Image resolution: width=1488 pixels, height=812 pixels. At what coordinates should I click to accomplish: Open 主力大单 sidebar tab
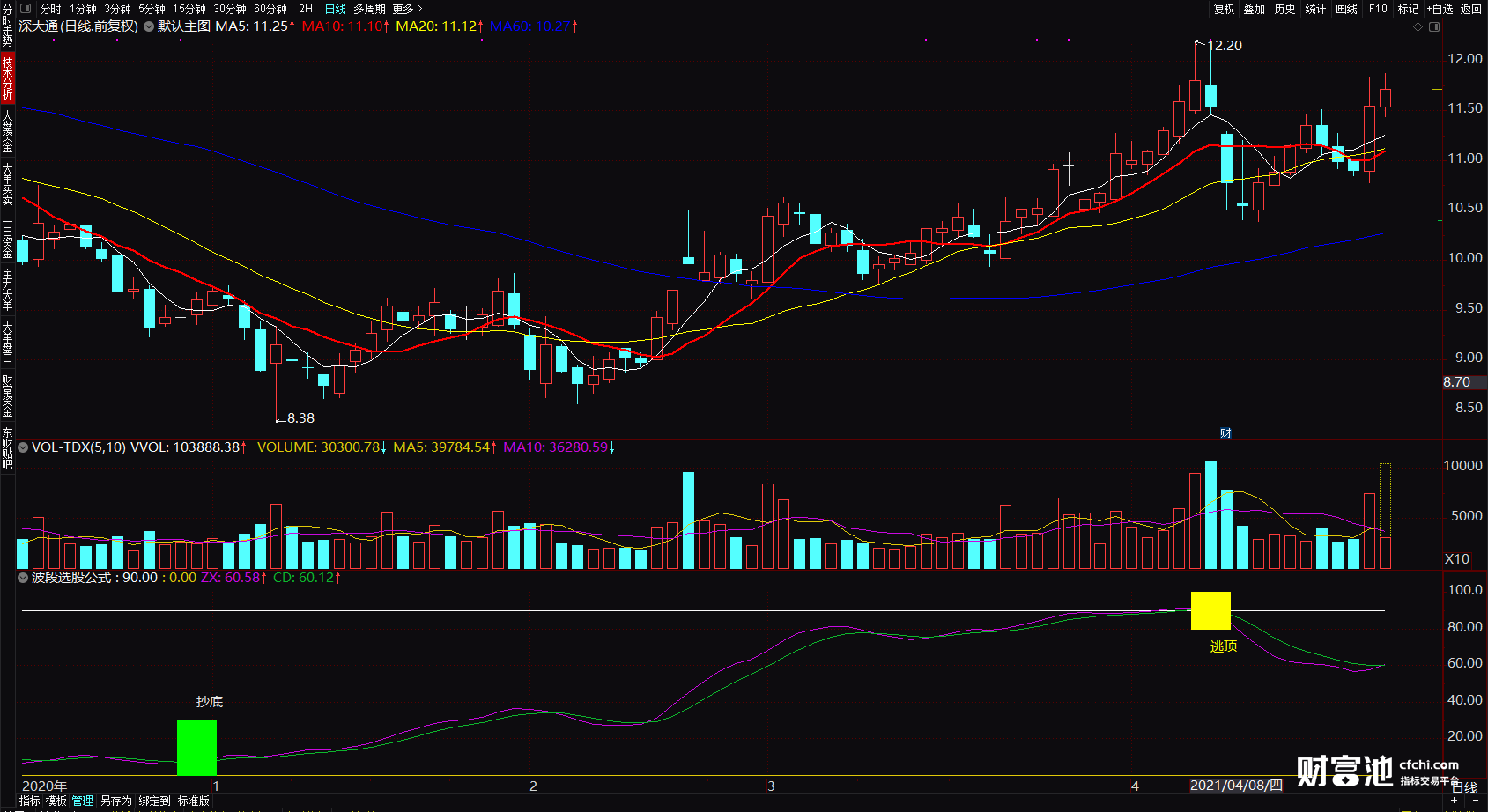(7, 291)
